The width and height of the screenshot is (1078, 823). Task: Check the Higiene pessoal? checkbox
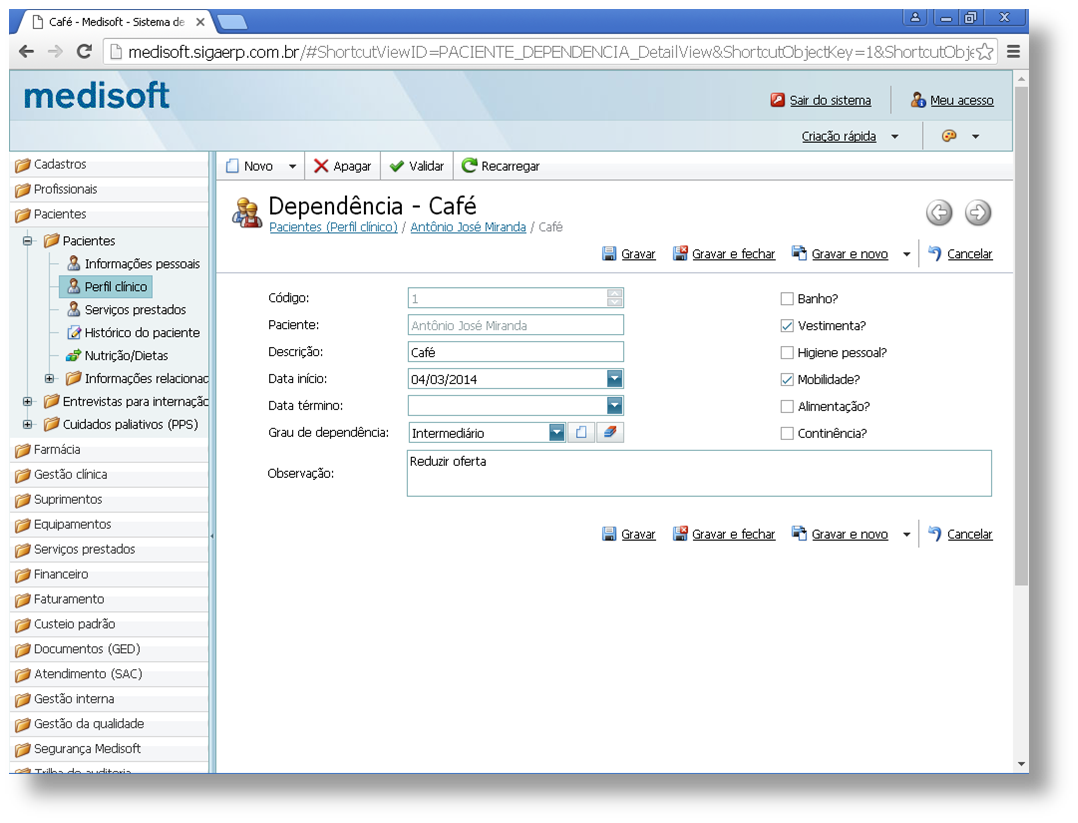pyautogui.click(x=787, y=353)
